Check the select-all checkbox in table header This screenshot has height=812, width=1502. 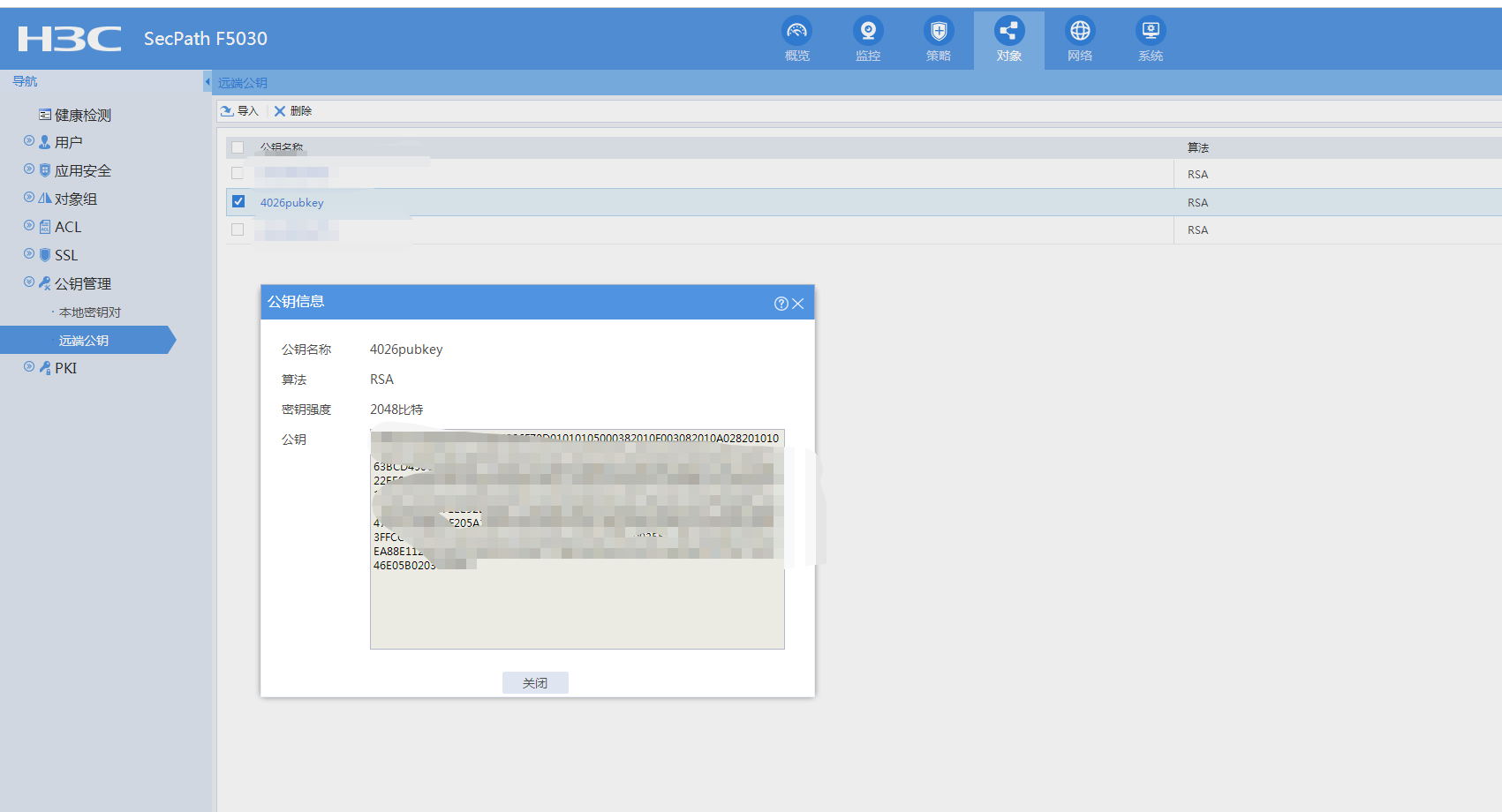[237, 147]
